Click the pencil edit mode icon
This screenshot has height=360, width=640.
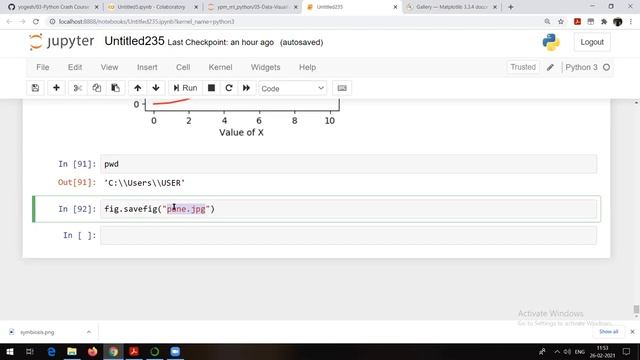pos(550,67)
